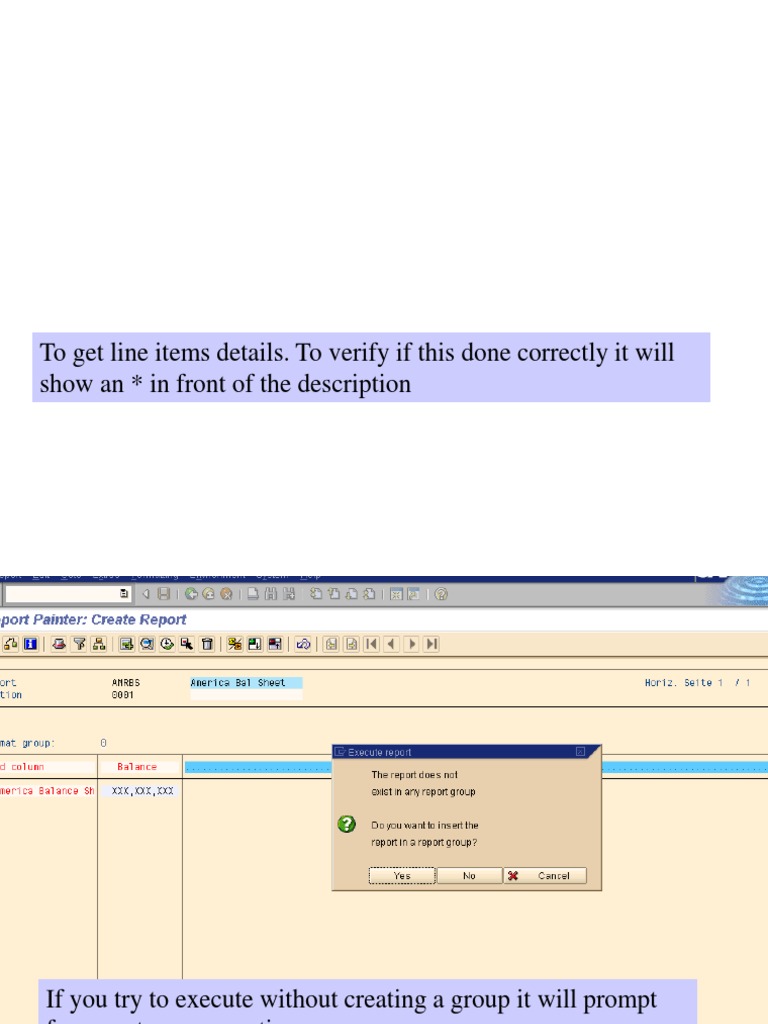Click the report name AMRBS
768x1024 pixels.
pos(125,682)
